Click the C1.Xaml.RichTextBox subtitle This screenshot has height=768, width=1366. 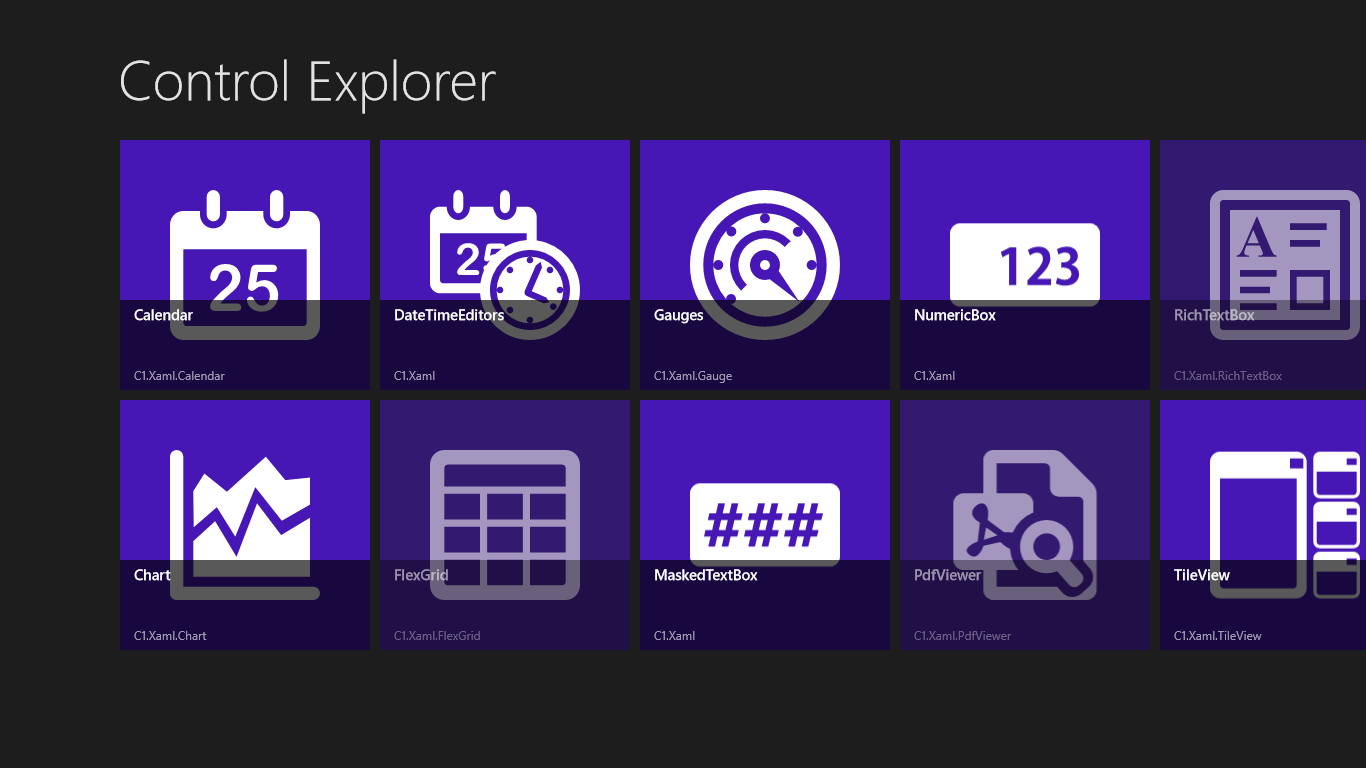pyautogui.click(x=1228, y=376)
